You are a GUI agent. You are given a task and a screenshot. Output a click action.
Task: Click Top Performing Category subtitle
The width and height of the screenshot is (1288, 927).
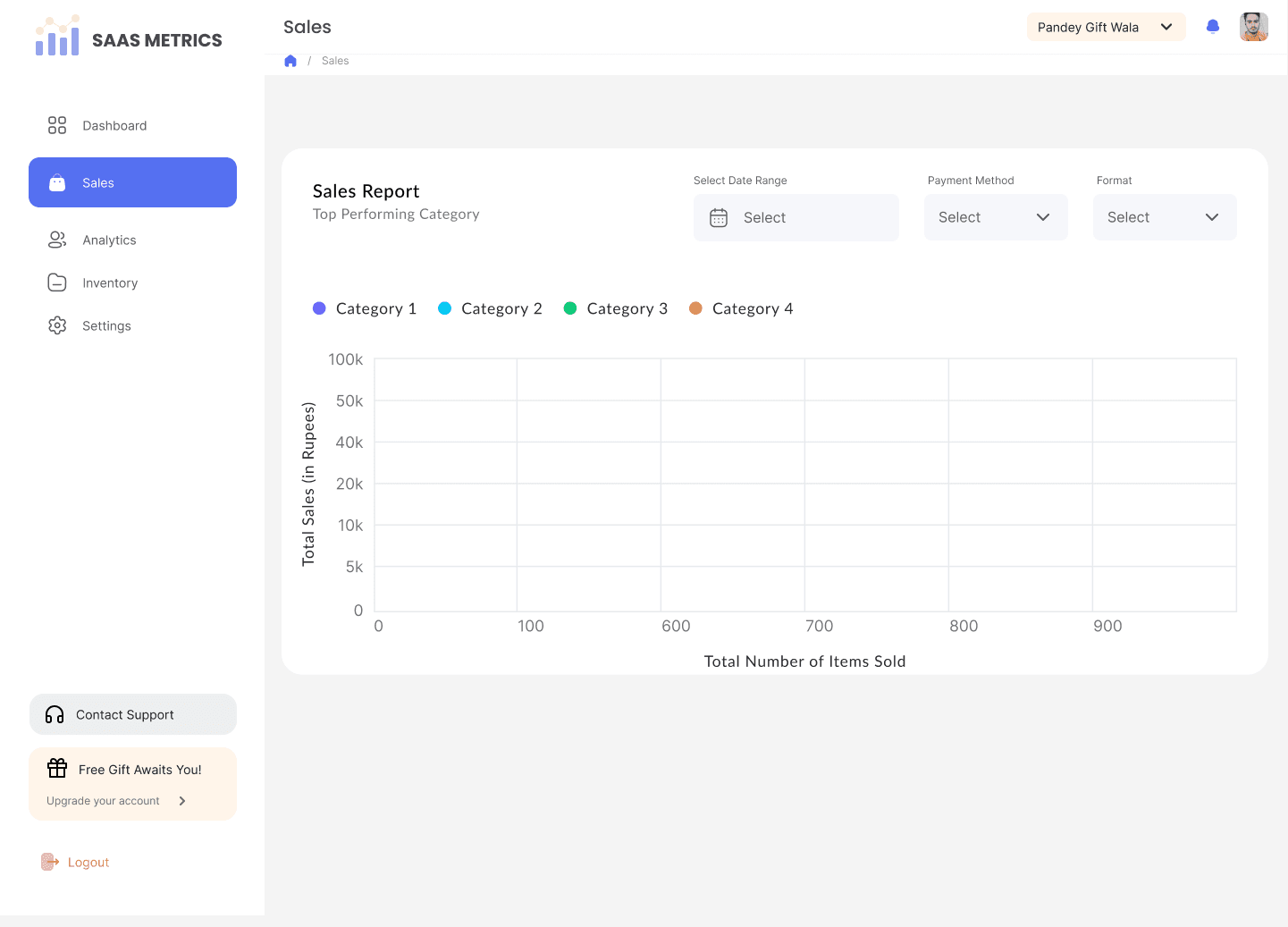tap(396, 215)
